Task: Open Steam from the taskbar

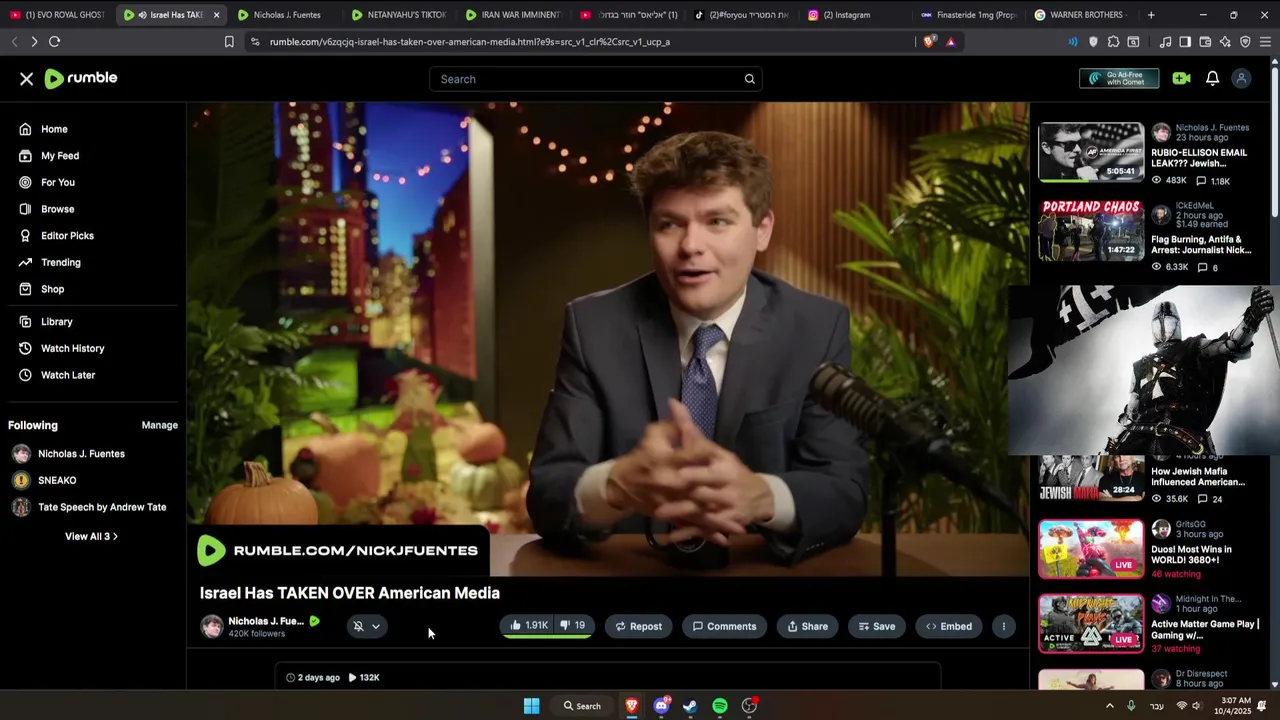Action: pos(690,706)
